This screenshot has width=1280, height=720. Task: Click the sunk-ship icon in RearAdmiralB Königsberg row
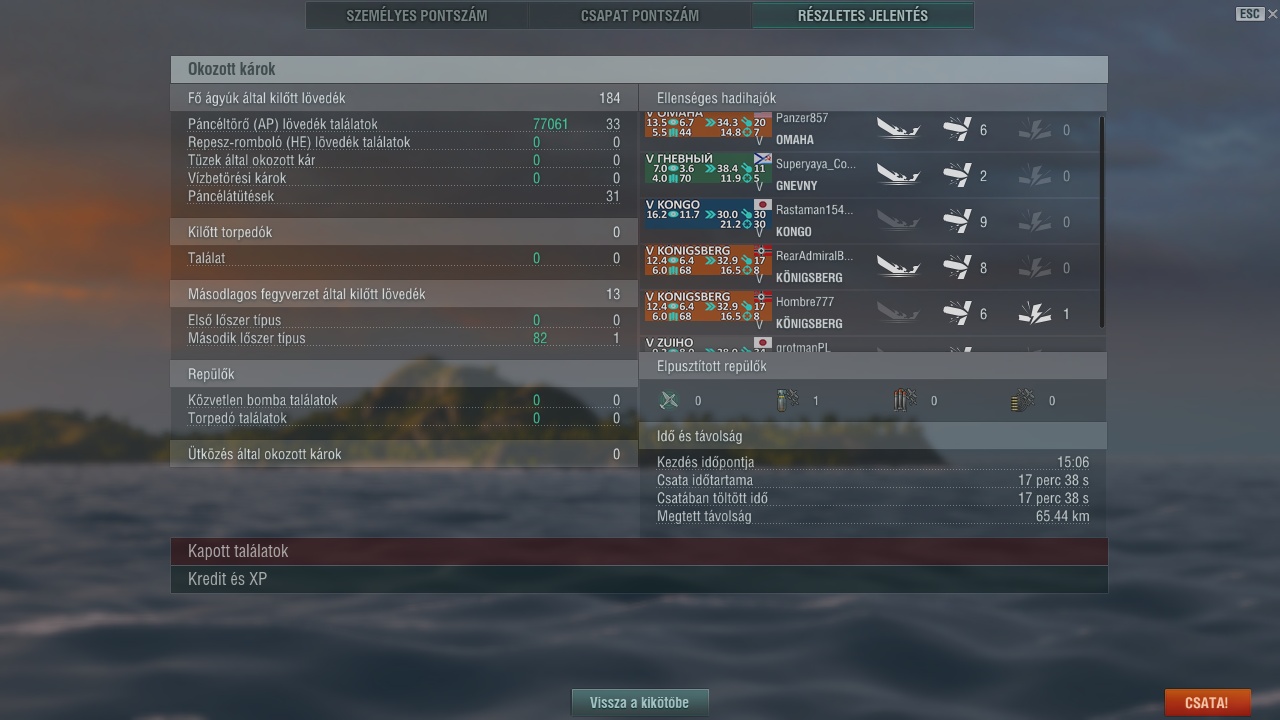click(898, 267)
